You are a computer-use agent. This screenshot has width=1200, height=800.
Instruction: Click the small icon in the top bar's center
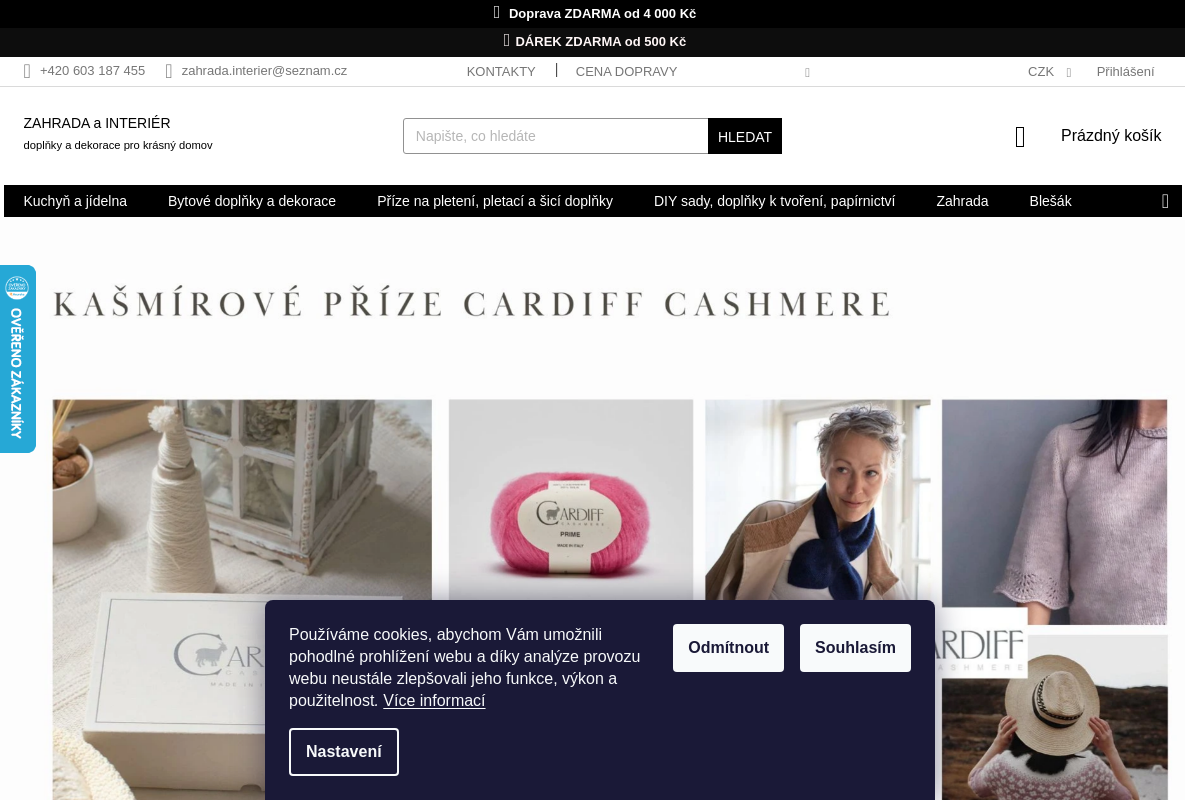[x=807, y=72]
